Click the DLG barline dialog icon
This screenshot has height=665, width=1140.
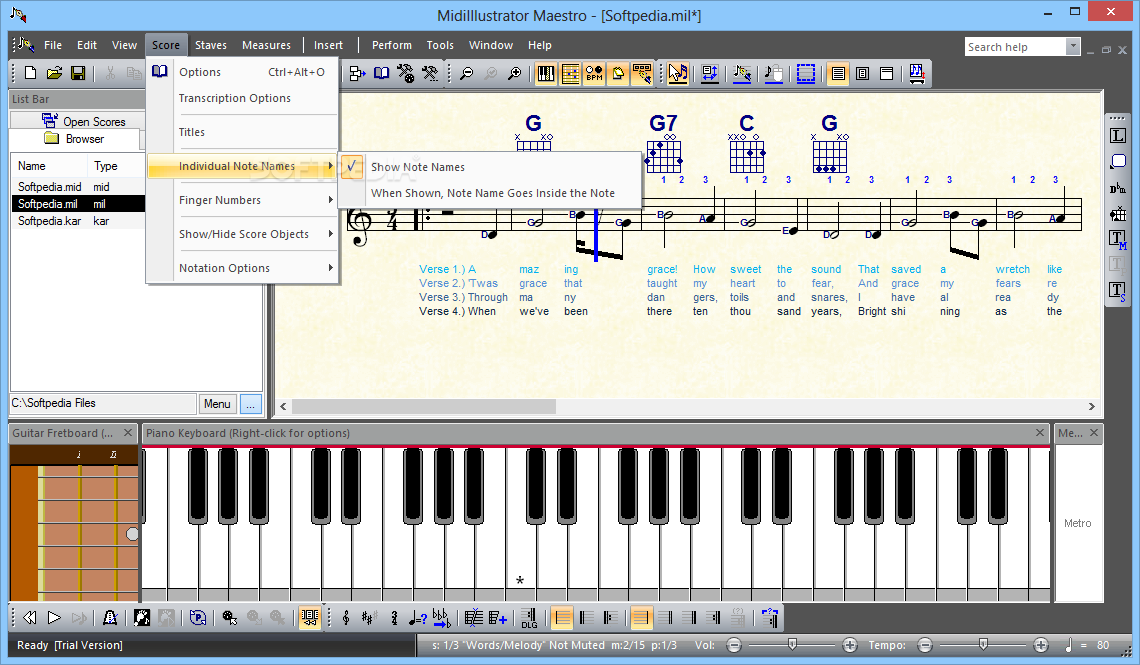[x=529, y=618]
